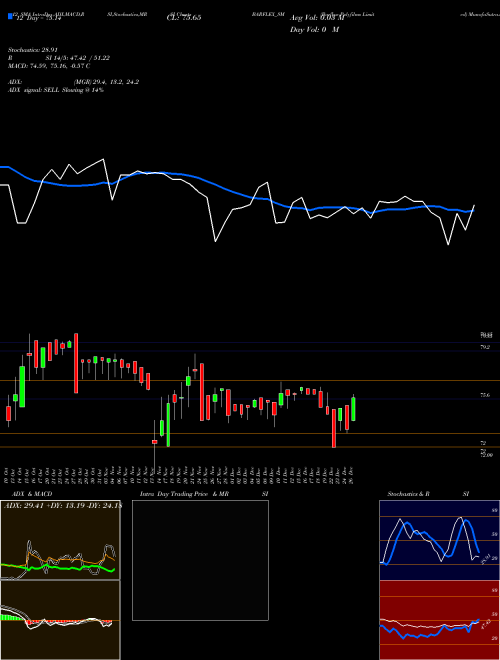Open the blue Stochastics chart thumbnail
Viewport: 500px width, 660px height.
point(439,540)
